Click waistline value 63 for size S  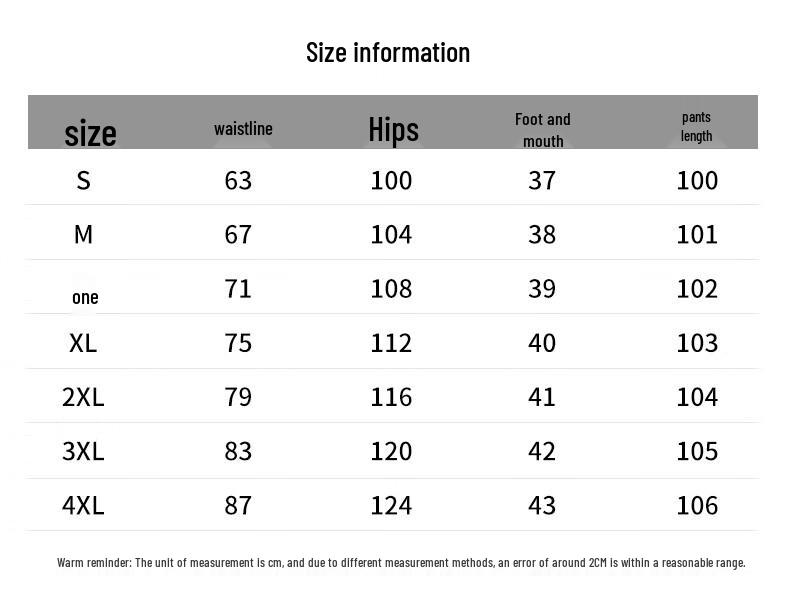point(238,180)
